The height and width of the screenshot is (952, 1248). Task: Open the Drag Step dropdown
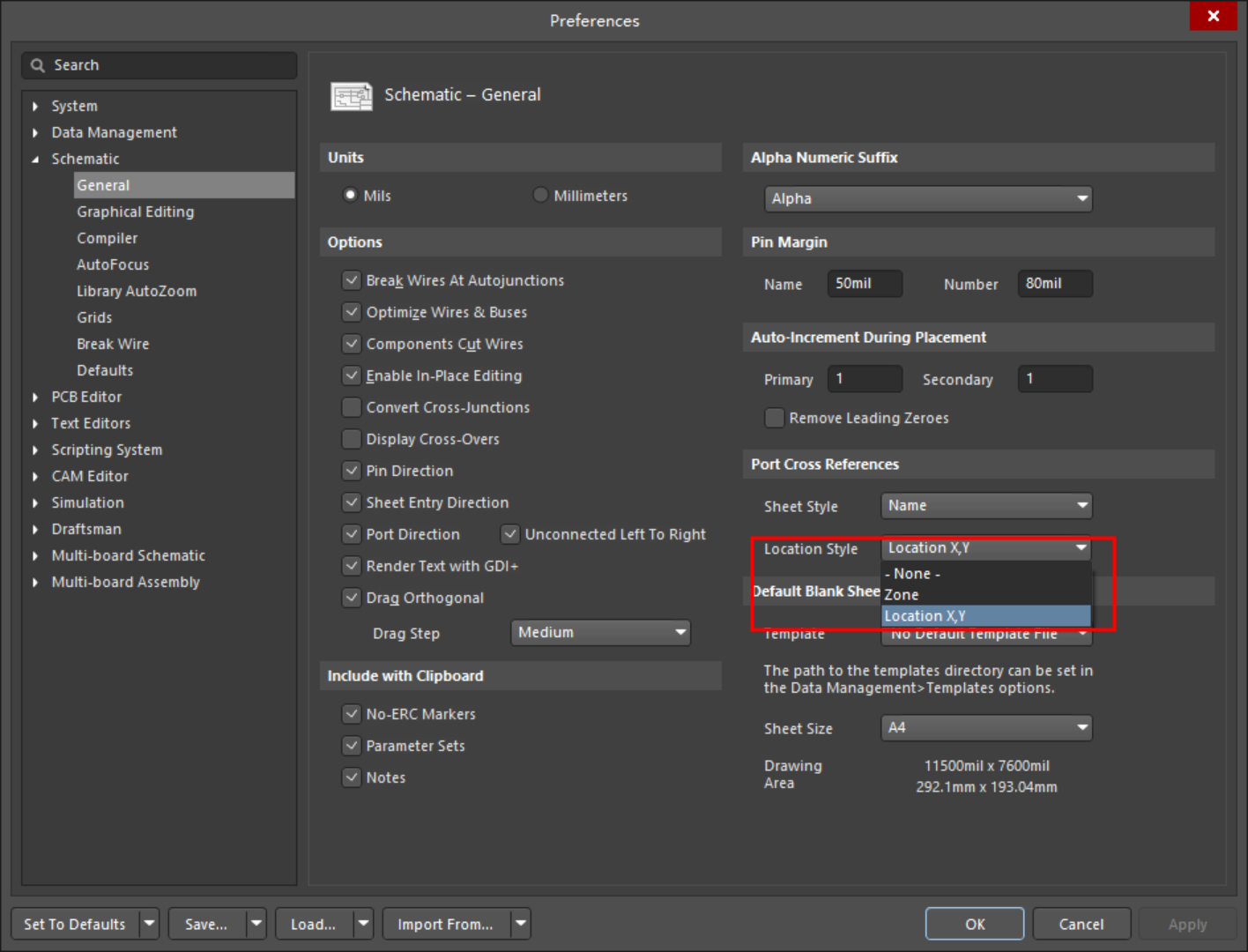[599, 633]
